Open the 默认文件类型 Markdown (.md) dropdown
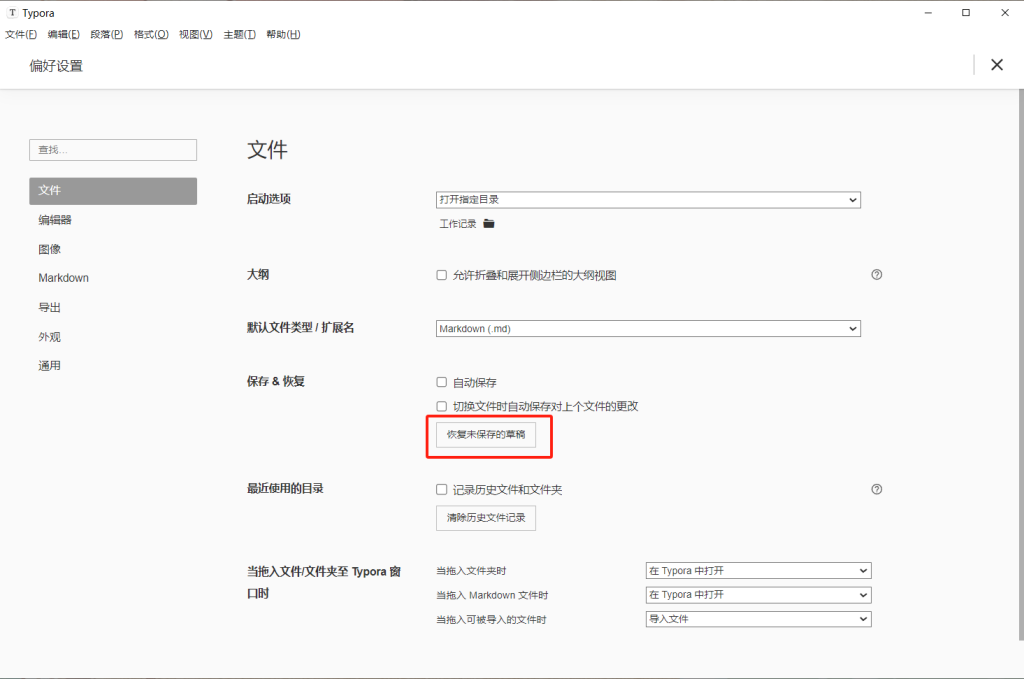 pos(648,328)
